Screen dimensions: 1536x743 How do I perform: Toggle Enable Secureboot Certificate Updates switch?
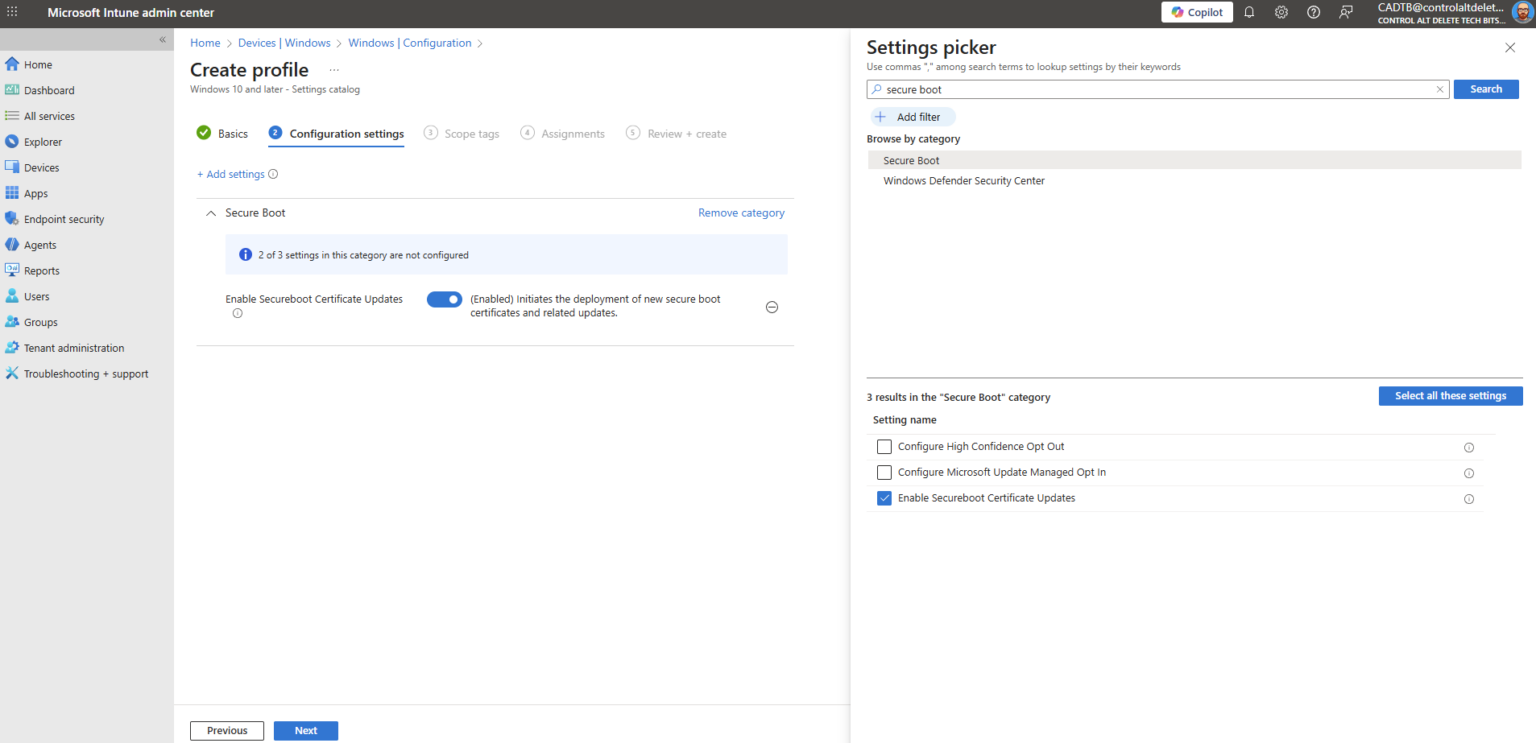coord(444,299)
